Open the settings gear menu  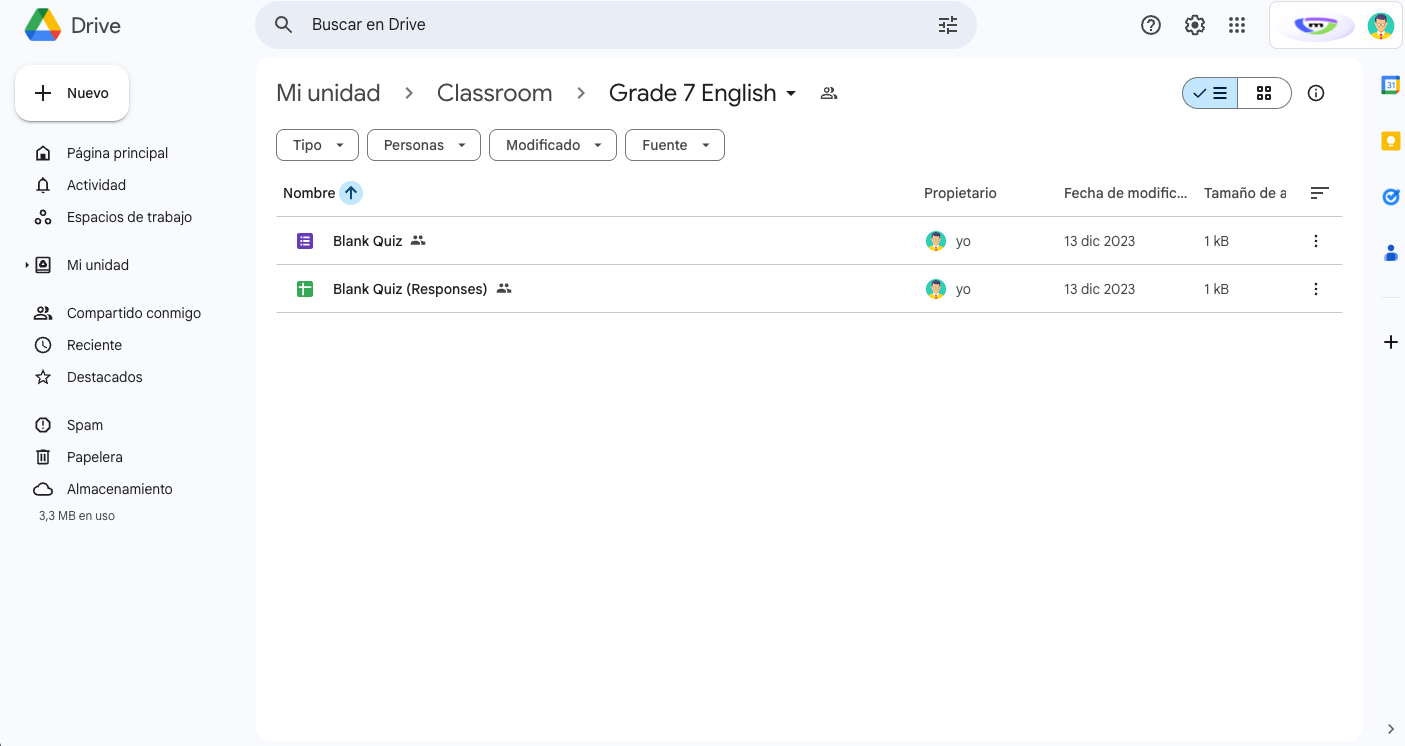click(1195, 25)
